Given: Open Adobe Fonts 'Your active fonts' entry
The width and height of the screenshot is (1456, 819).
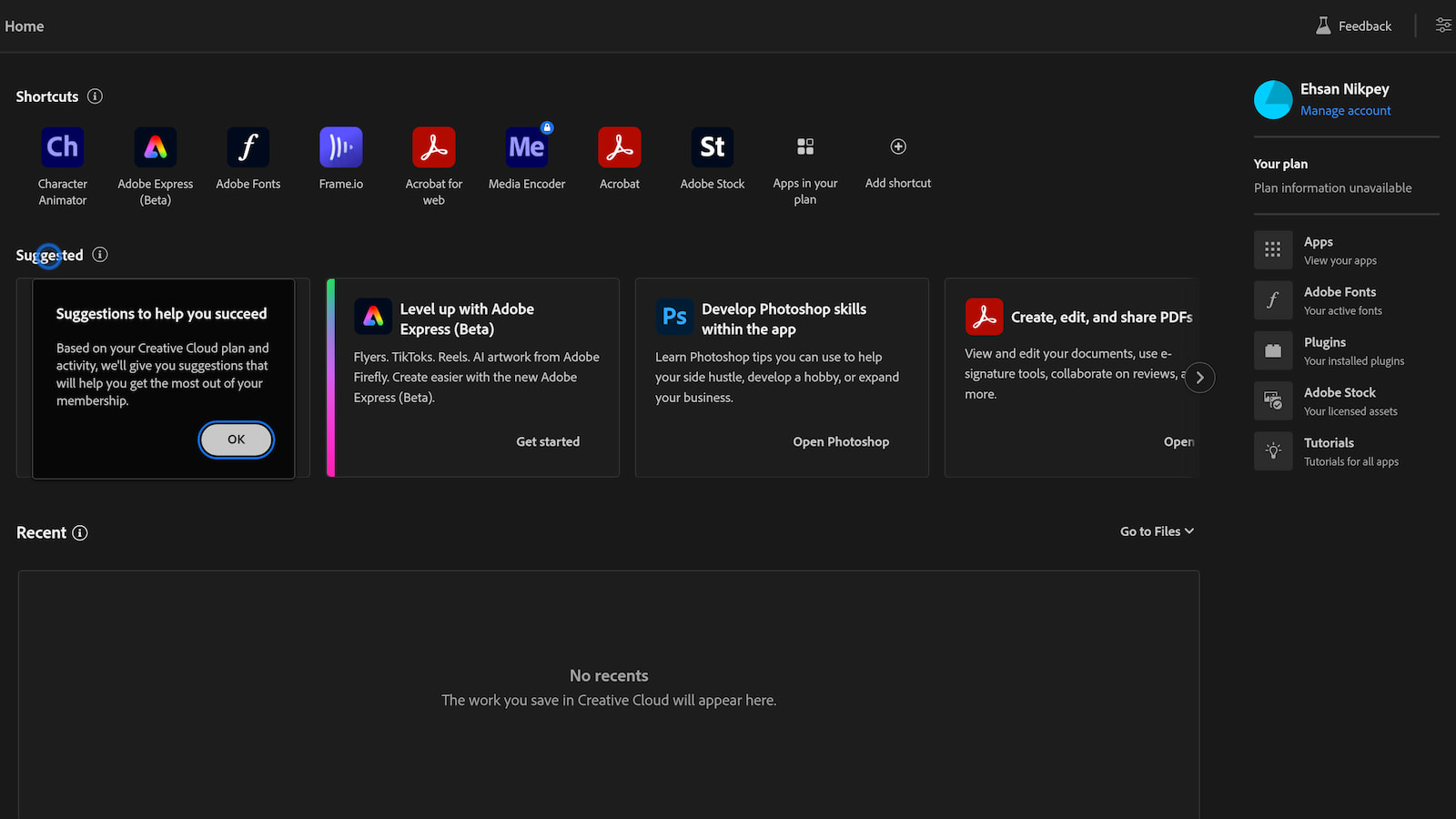Looking at the screenshot, I should [x=1347, y=300].
